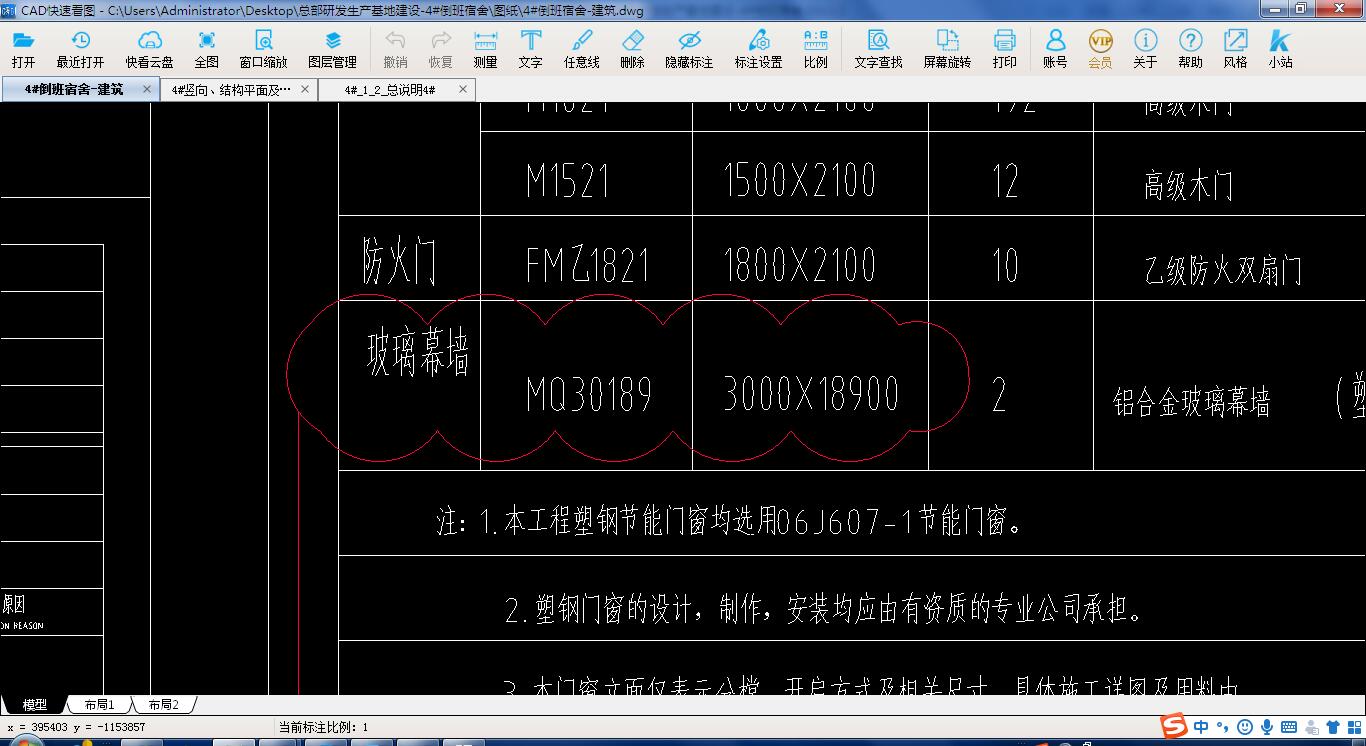1366x746 pixels.
Task: Close the 4#竖向、结构平面及 tab
Action: coord(305,89)
